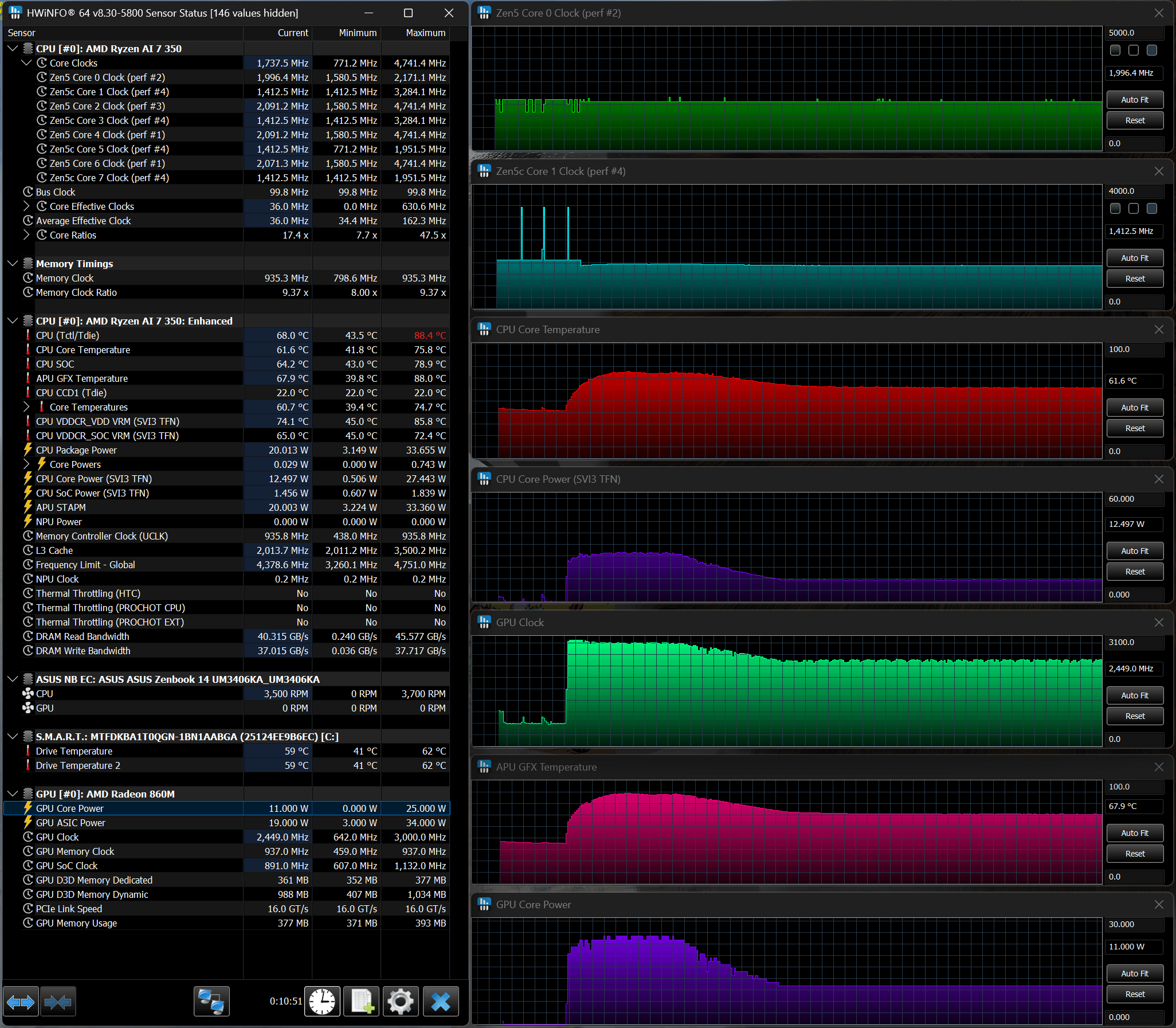The width and height of the screenshot is (1176, 1028).
Task: Expand the Core Effective Clocks node
Action: pos(26,206)
